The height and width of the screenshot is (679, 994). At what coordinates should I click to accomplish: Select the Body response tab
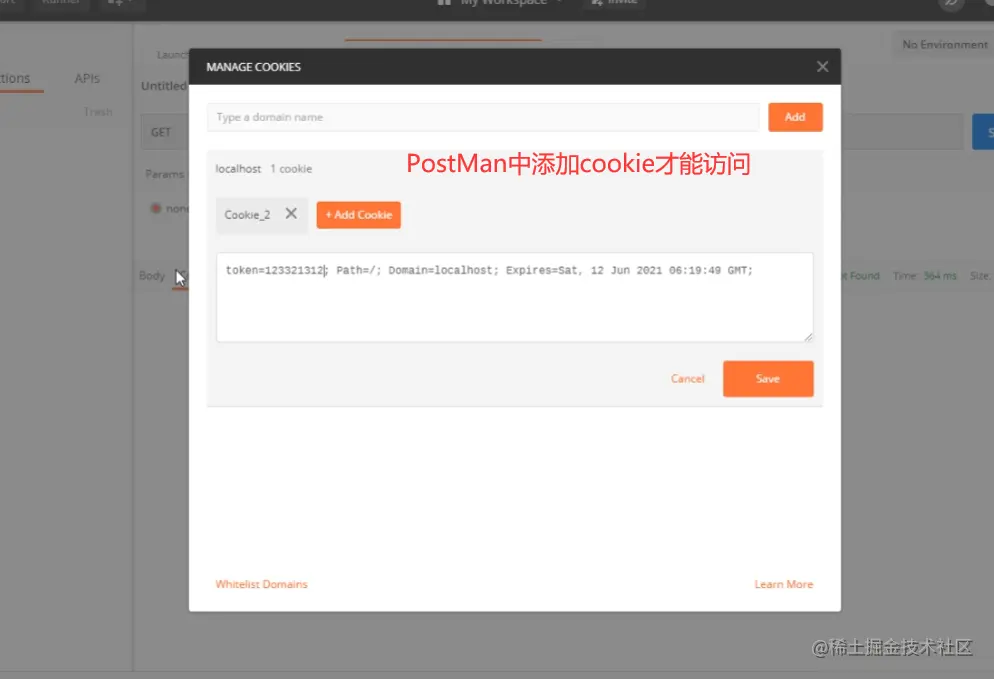(x=152, y=276)
